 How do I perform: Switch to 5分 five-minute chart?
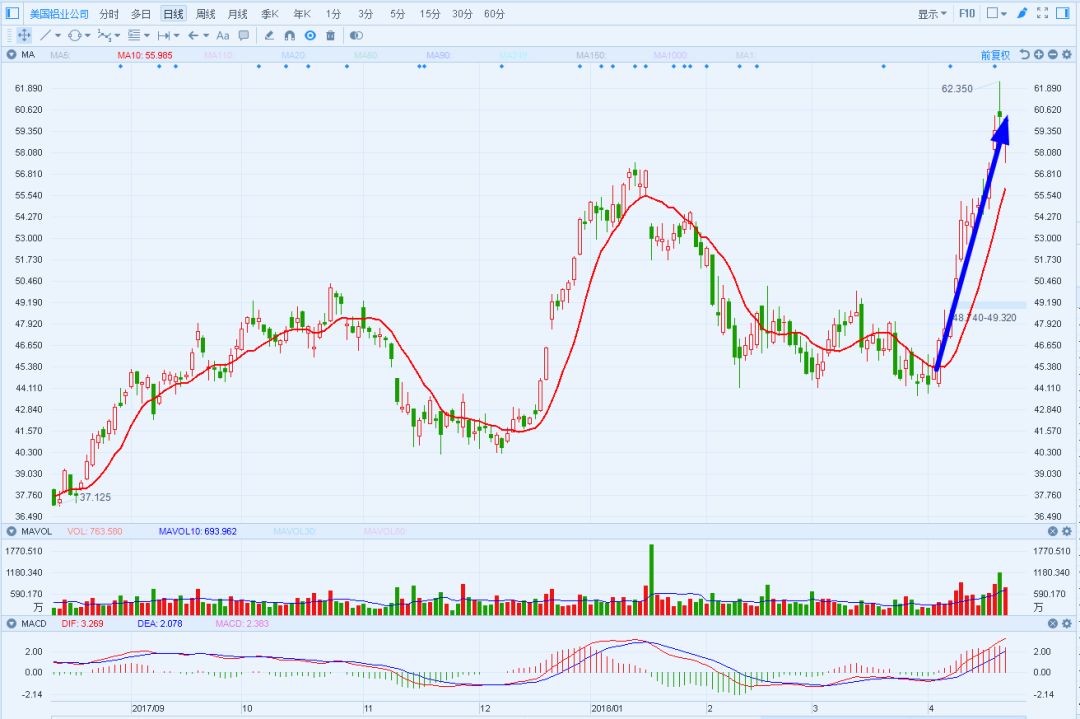point(397,14)
